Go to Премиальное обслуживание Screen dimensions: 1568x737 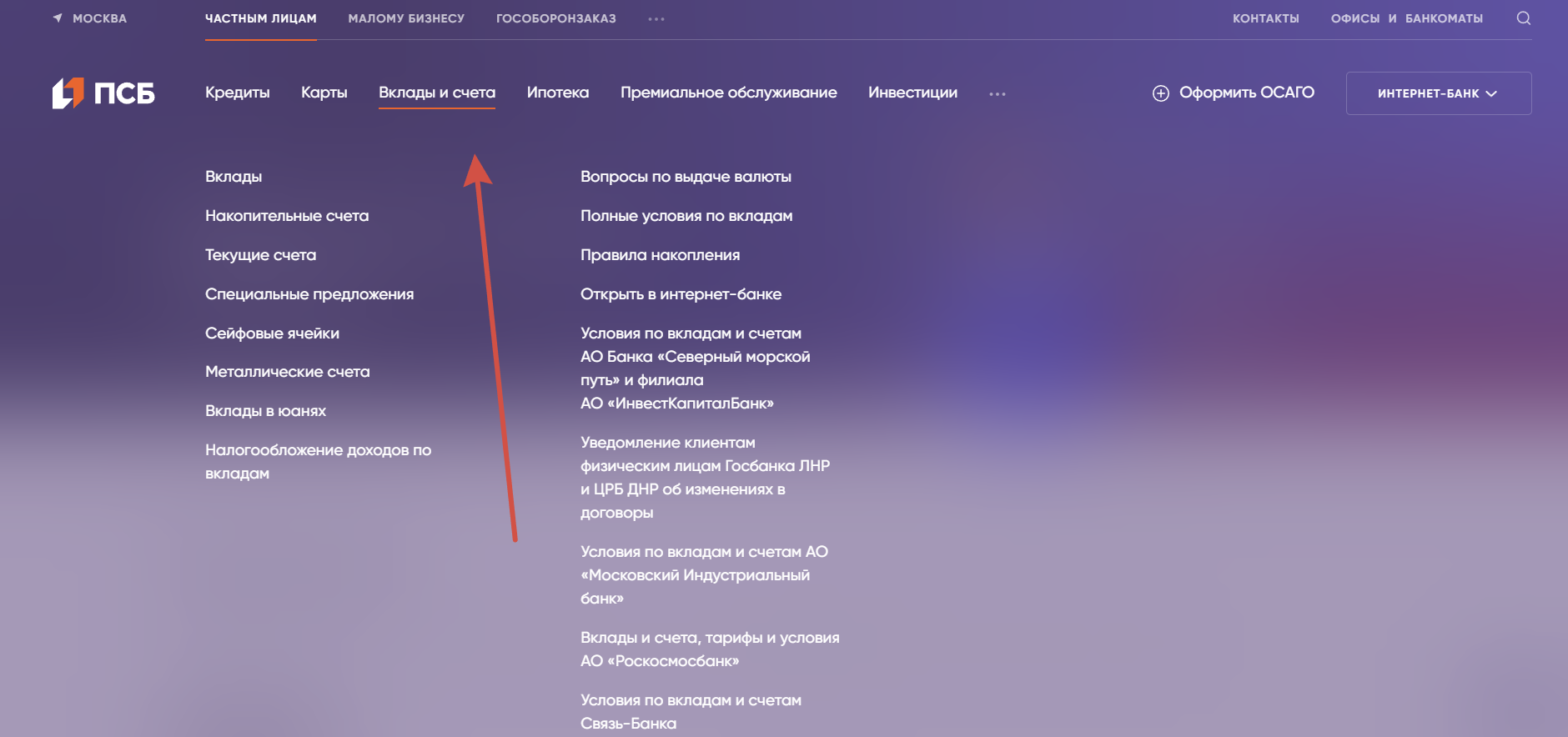[x=729, y=93]
